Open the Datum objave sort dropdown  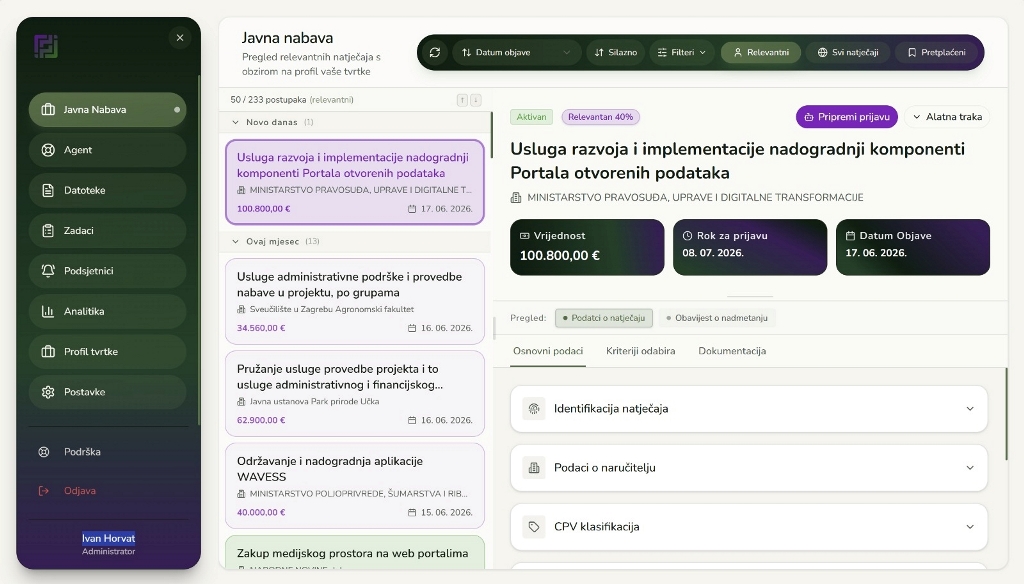point(516,52)
